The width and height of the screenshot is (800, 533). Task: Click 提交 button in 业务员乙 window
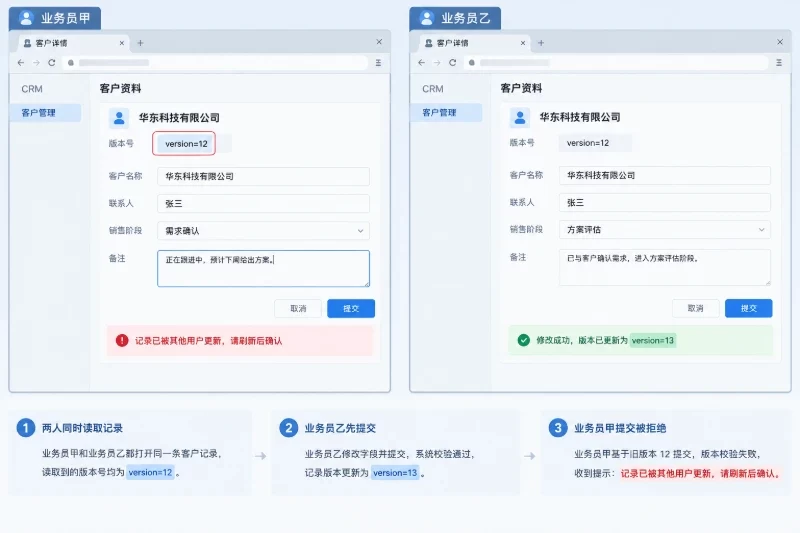click(748, 308)
